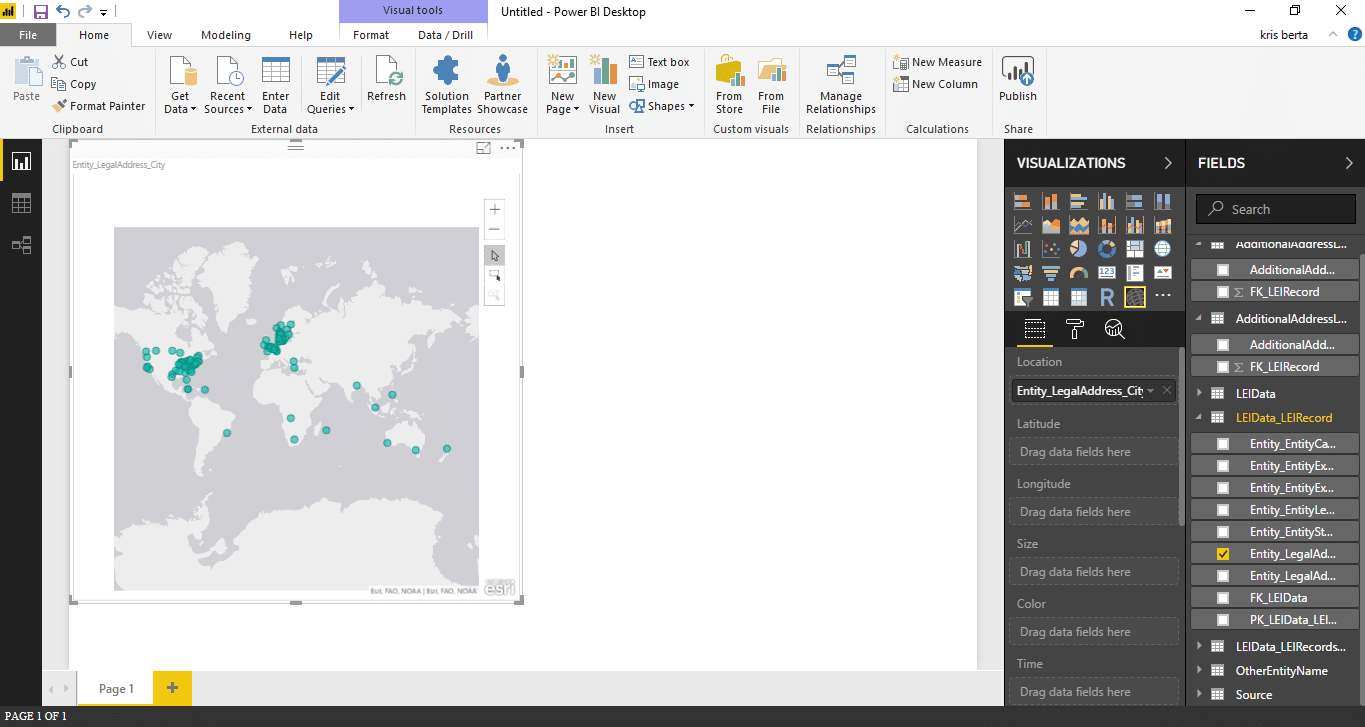Toggle focus mode on the map visual
The height and width of the screenshot is (727, 1365).
[483, 148]
